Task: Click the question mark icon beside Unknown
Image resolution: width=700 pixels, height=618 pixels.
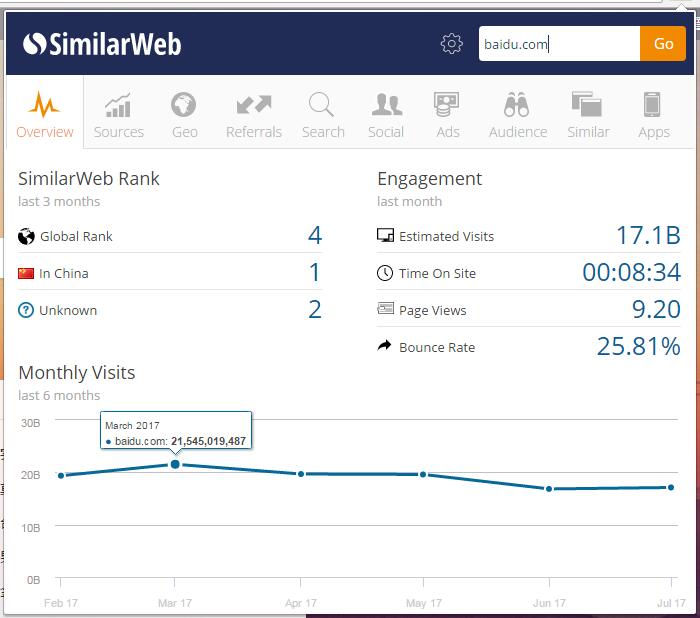Action: (x=26, y=310)
